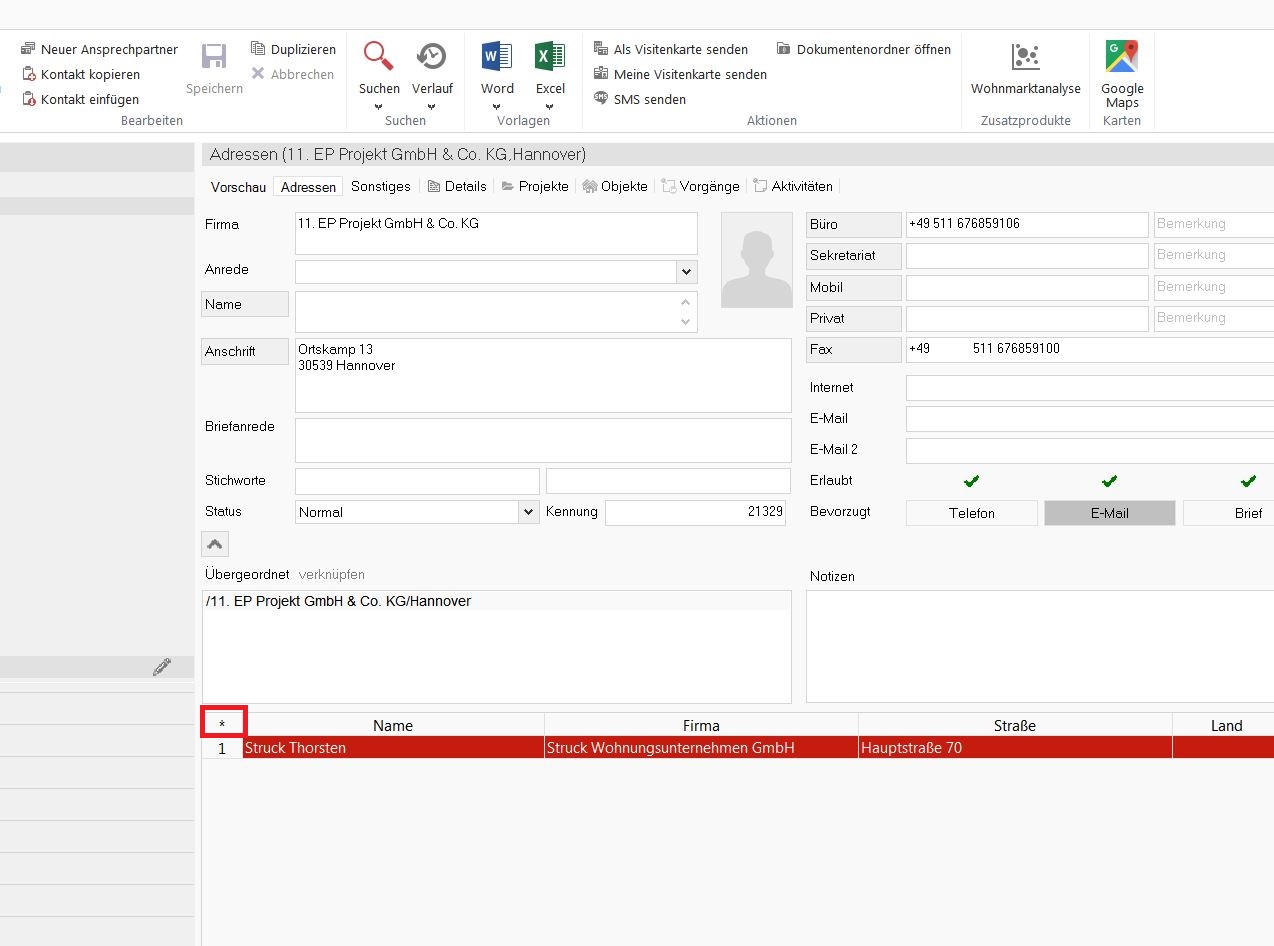Toggle the first green Erlaubt checkmark
Screen dimensions: 1274x946
[x=971, y=481]
